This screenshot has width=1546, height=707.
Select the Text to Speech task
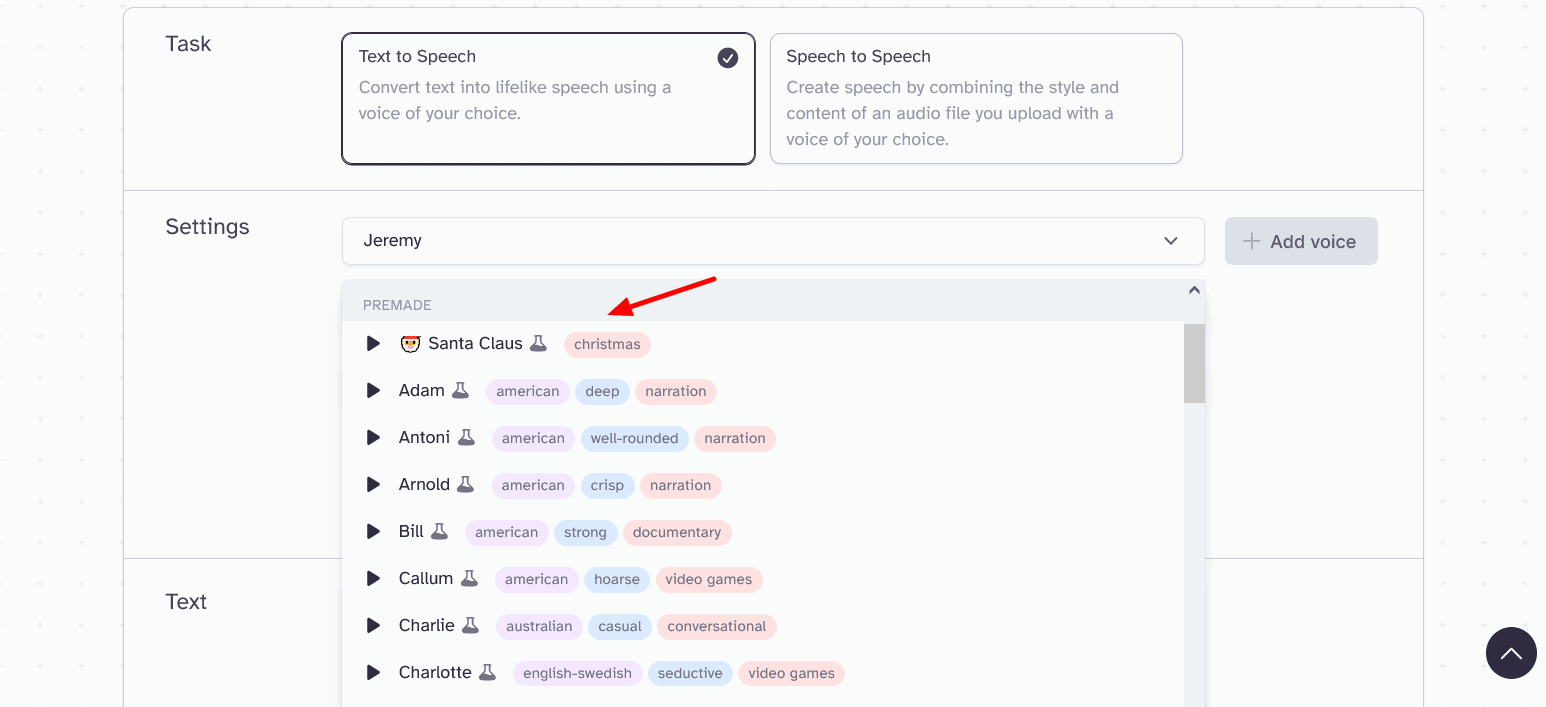(x=547, y=98)
